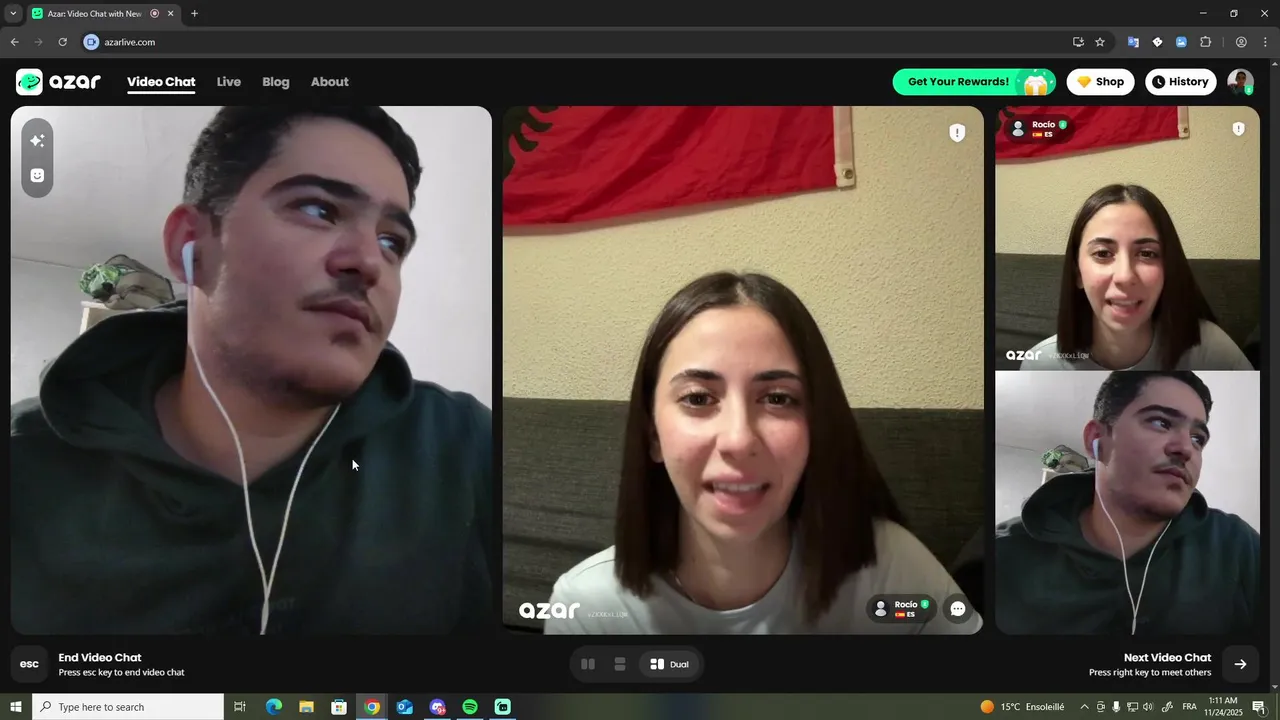Report user via shield icon in center video
The image size is (1280, 720).
(x=957, y=133)
